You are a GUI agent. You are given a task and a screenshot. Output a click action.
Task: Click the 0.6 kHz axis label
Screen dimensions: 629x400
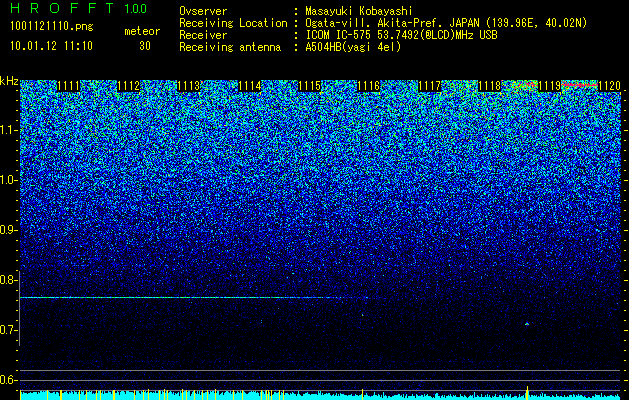pyautogui.click(x=8, y=380)
